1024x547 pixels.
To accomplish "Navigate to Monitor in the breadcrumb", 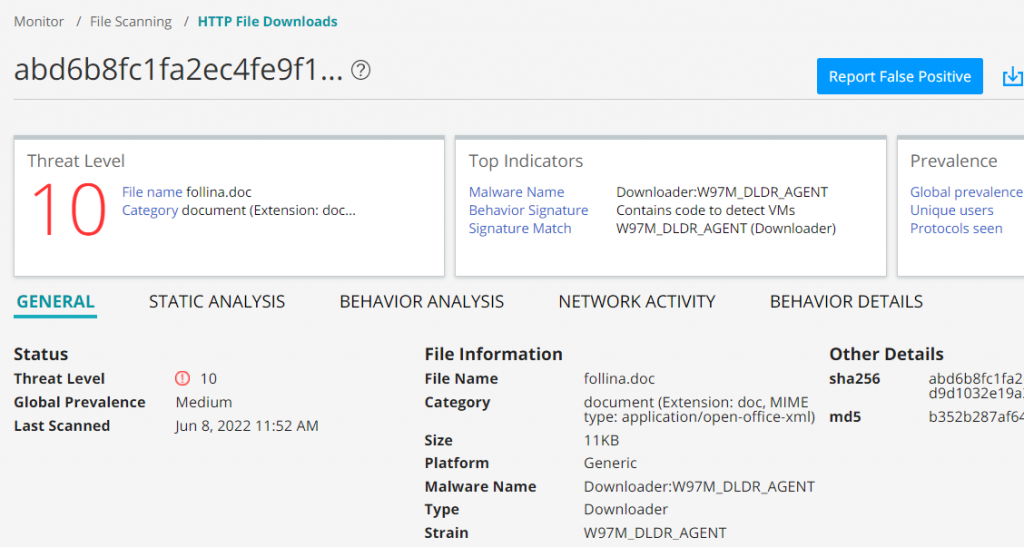I will tap(39, 21).
